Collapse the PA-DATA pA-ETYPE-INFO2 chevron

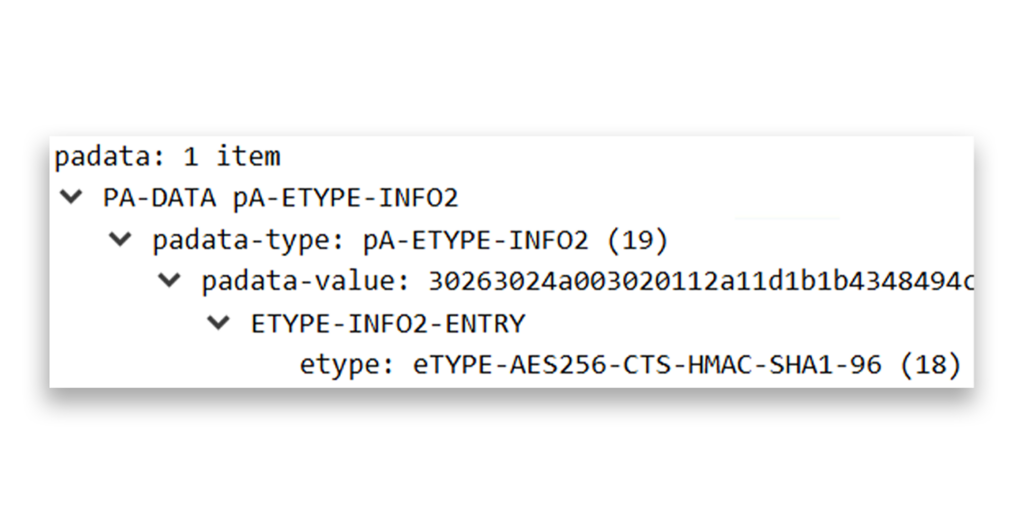tap(70, 197)
